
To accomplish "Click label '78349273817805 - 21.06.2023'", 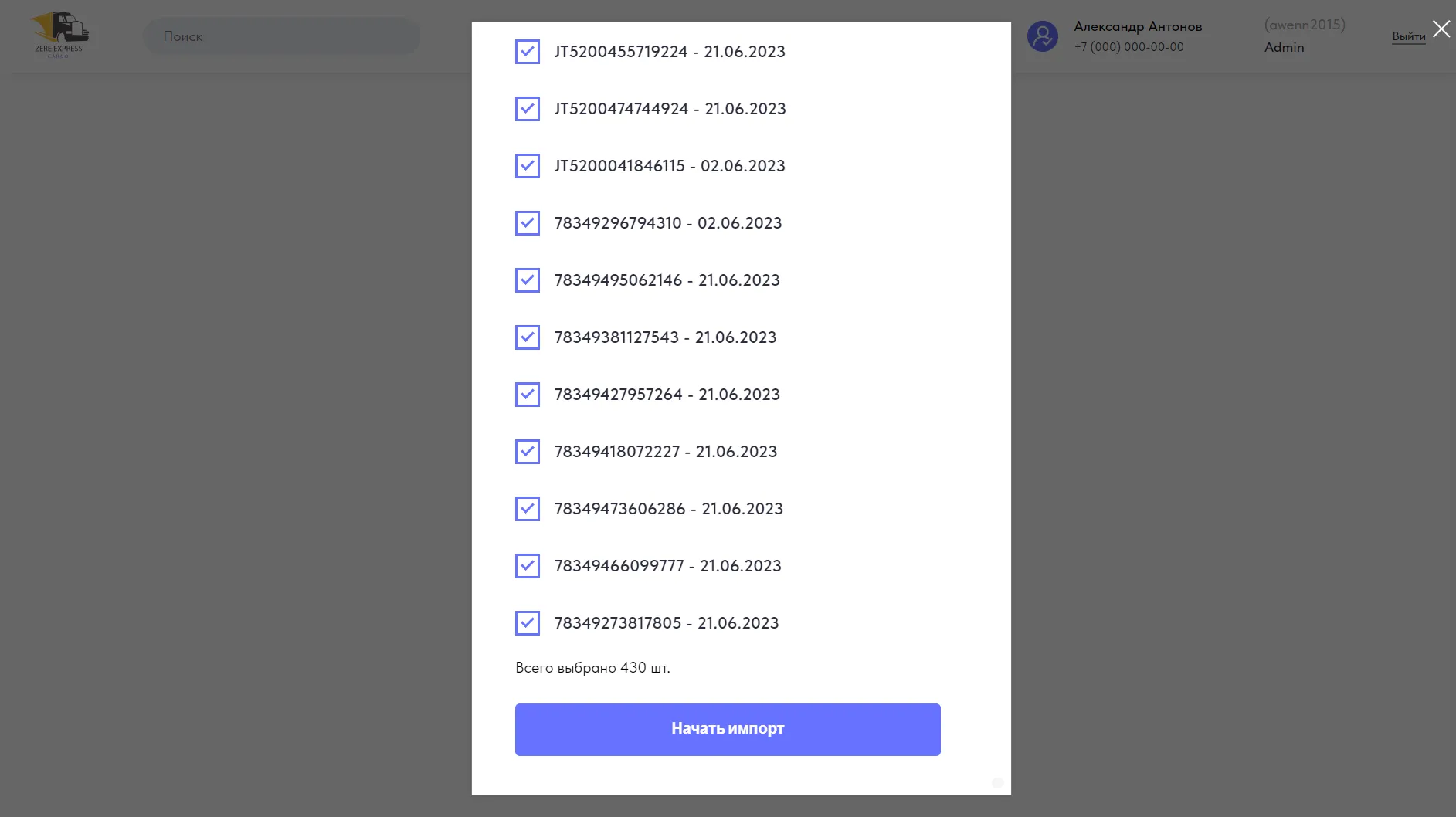I will (x=667, y=623).
